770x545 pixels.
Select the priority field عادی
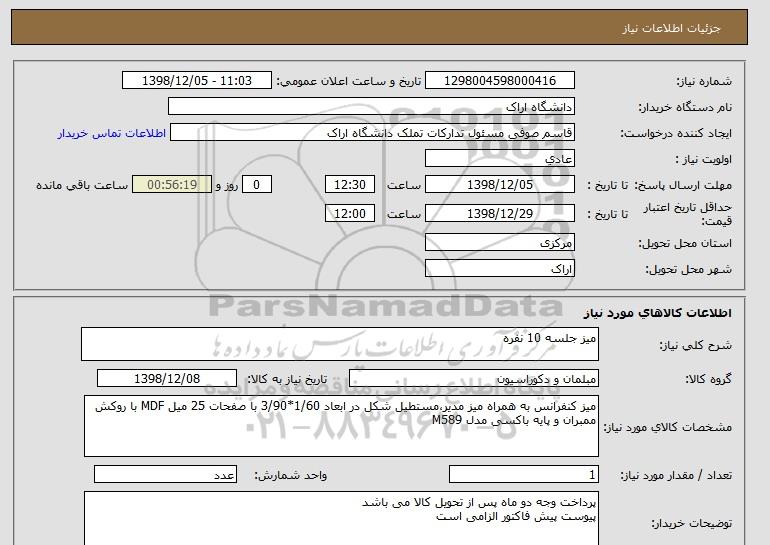(499, 159)
